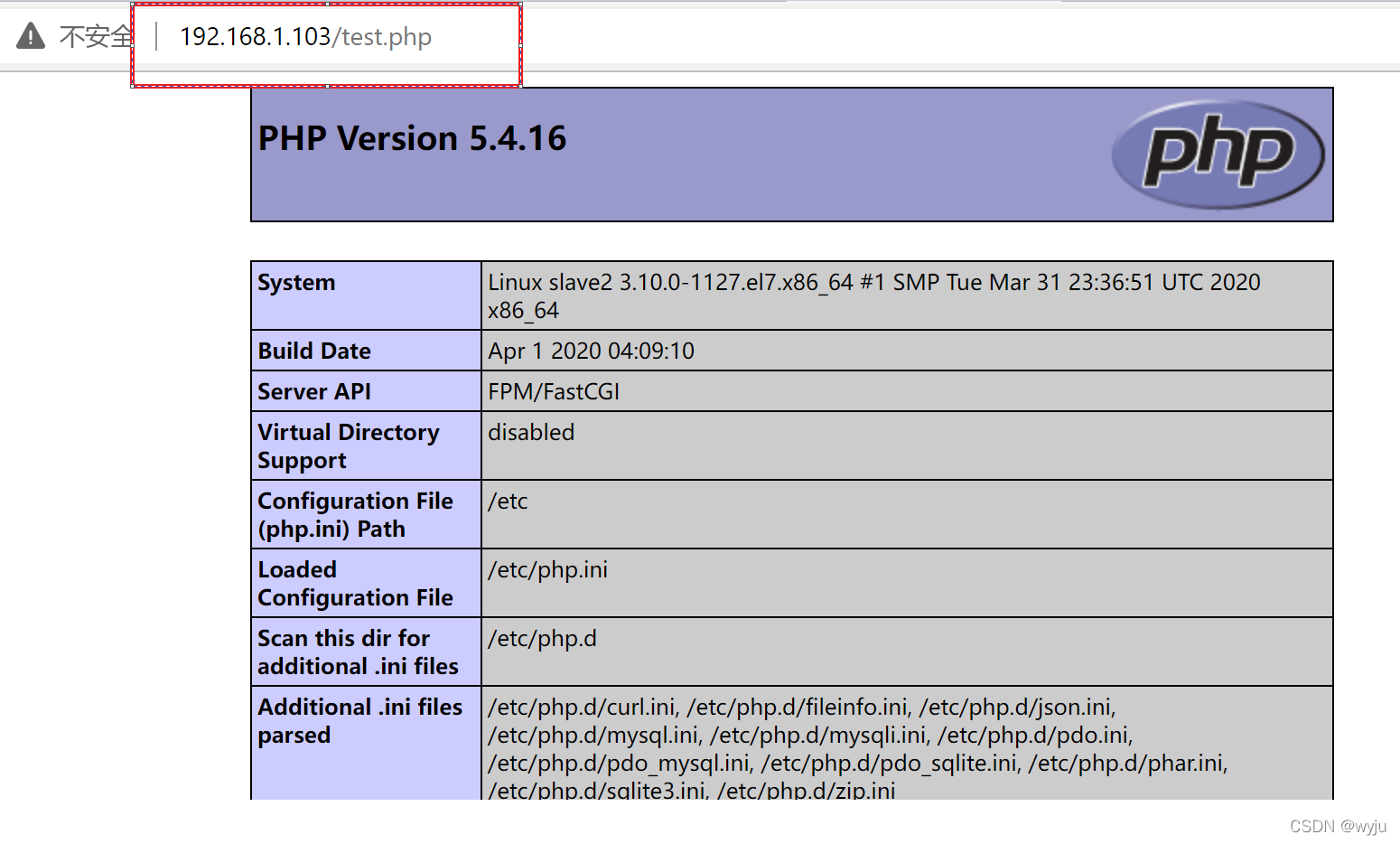Click the '/etc' path value
This screenshot has height=844, width=1400.
(x=508, y=501)
